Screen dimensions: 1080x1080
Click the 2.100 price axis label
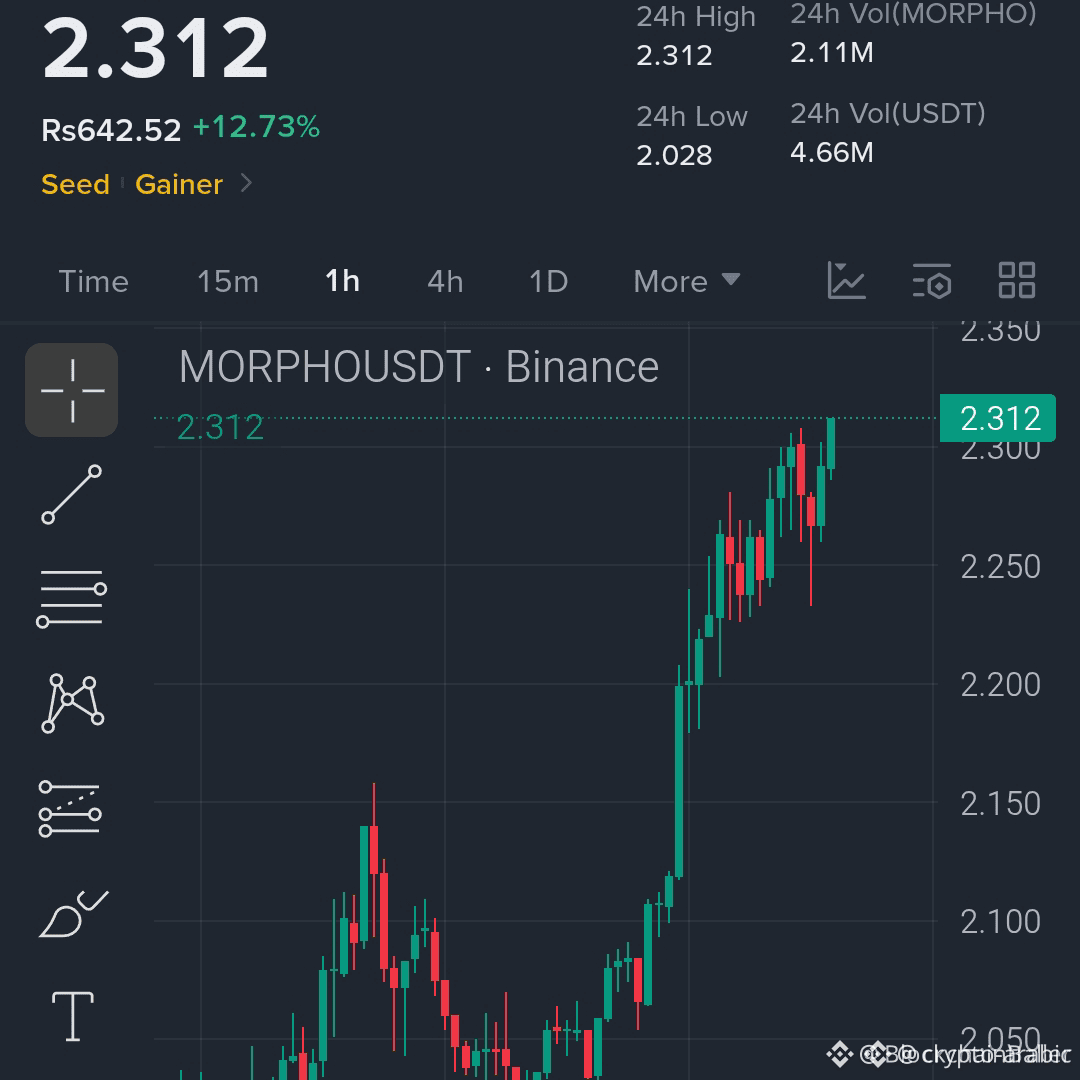pos(1000,922)
